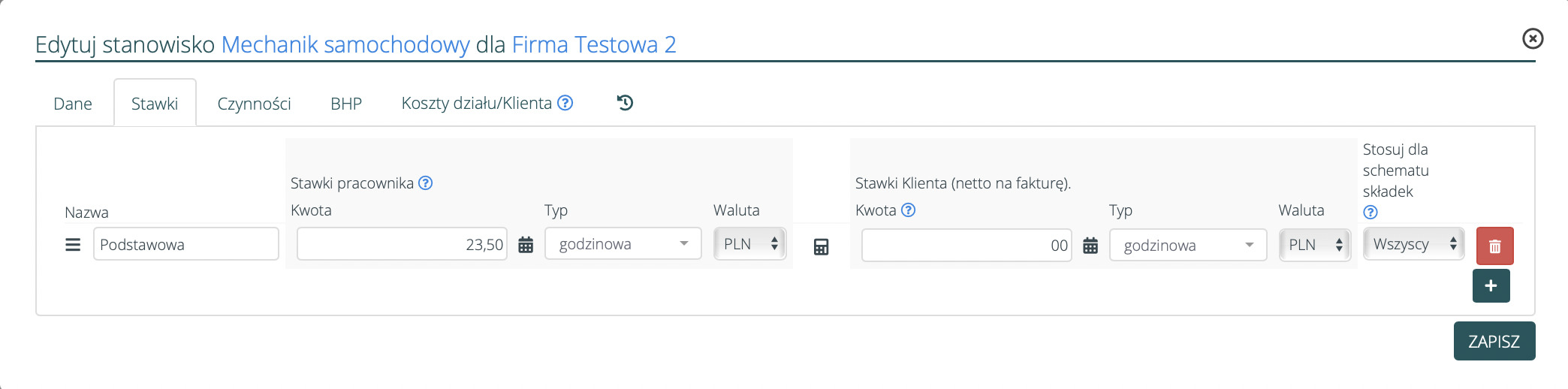Image resolution: width=1568 pixels, height=389 pixels.
Task: Click help icon next to Koszty działu/Klienta
Action: (x=565, y=103)
